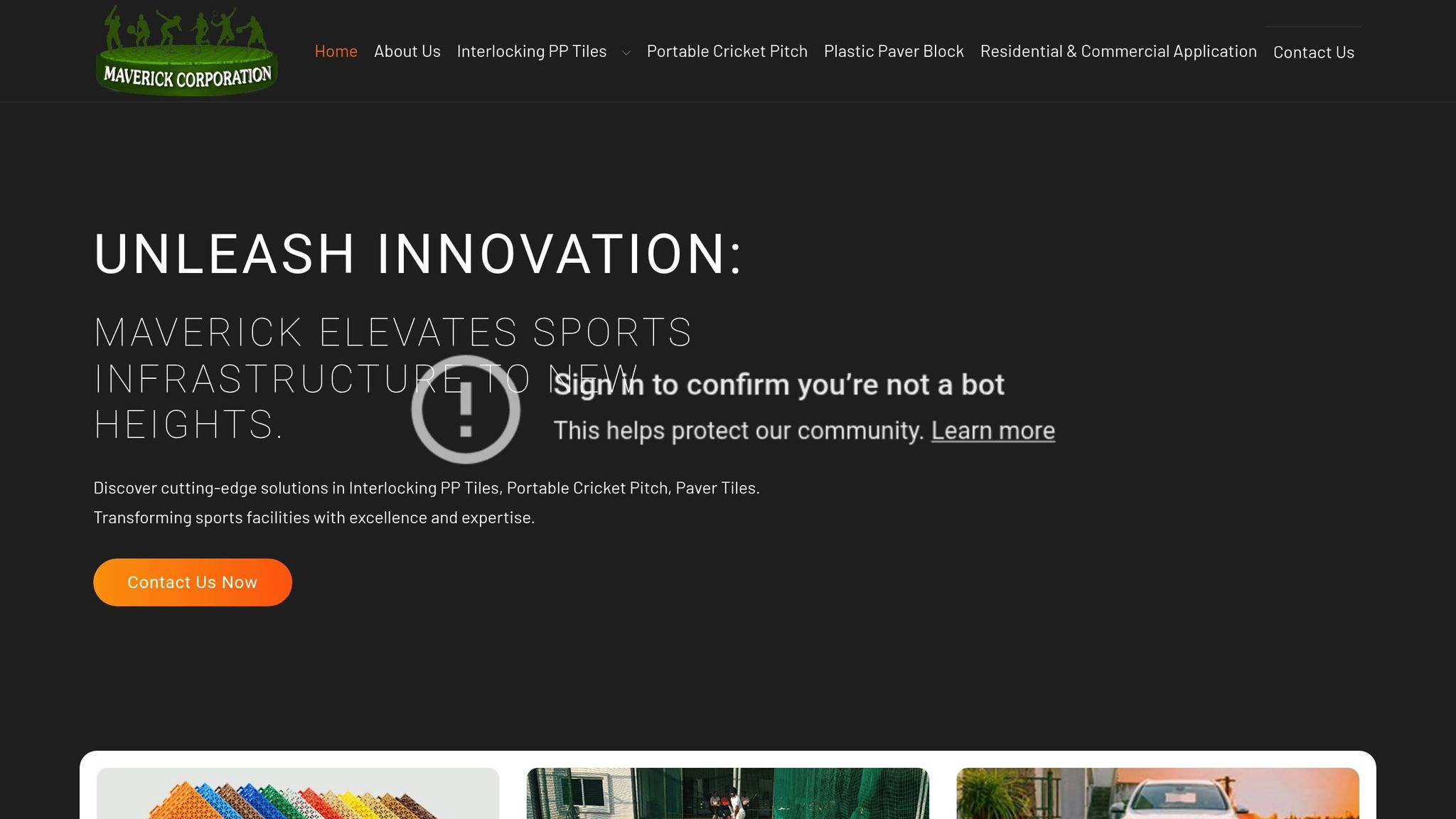
Task: Click the 'Discover cutting-edge solutions' paragraph line
Action: tap(427, 488)
